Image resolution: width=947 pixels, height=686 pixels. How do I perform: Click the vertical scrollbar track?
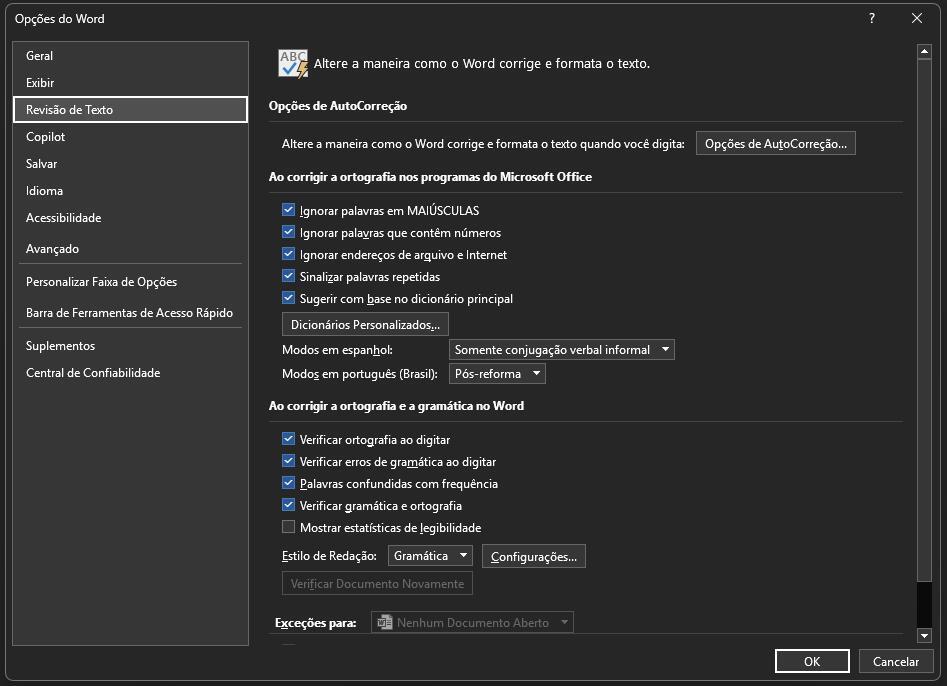tap(924, 314)
